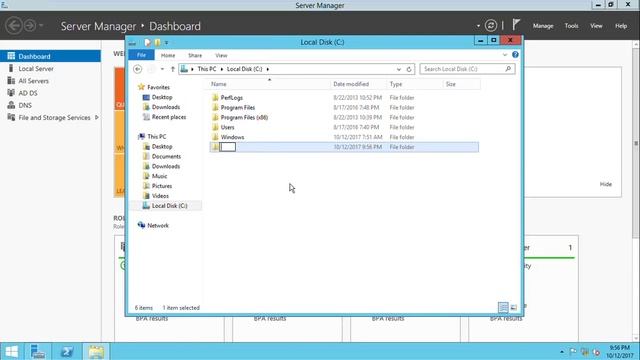
Task: Launch PowerShell from the taskbar
Action: pyautogui.click(x=67, y=351)
